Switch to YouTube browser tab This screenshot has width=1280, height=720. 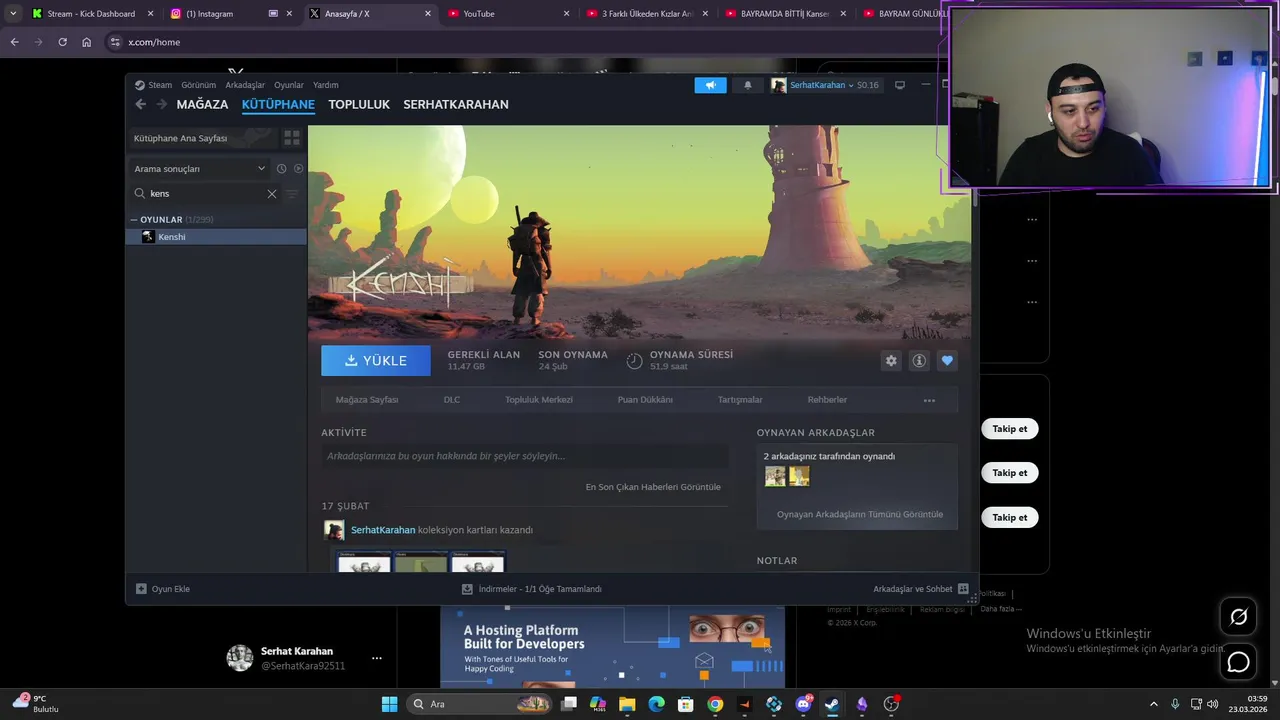pyautogui.click(x=508, y=14)
